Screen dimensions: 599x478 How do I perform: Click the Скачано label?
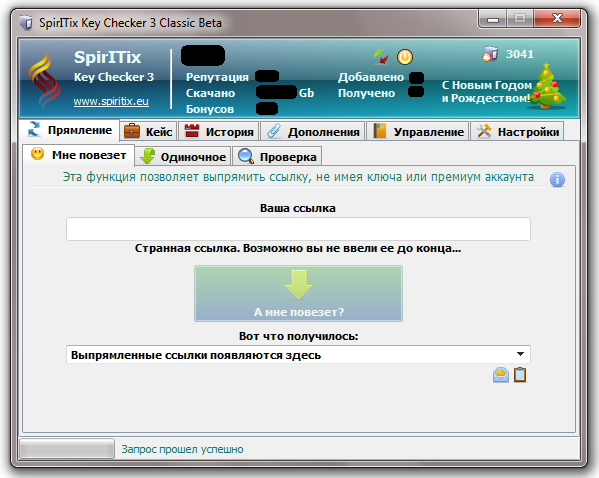210,93
